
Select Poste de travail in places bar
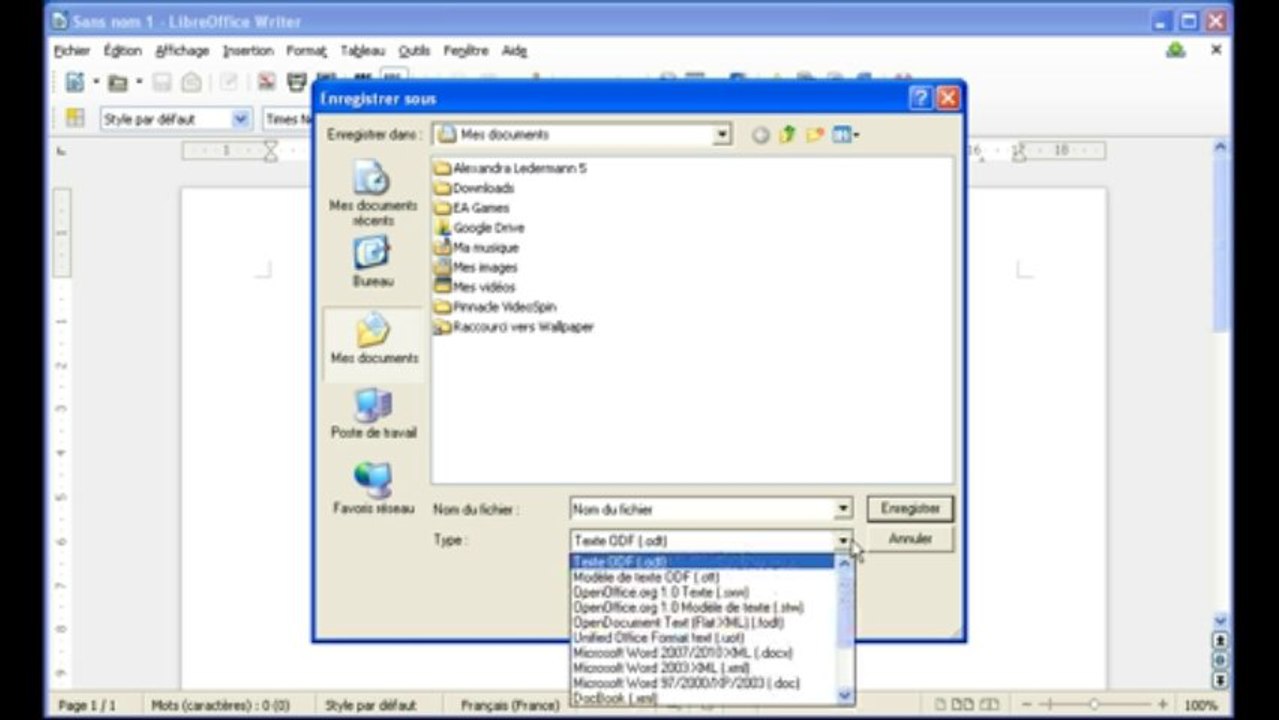373,414
